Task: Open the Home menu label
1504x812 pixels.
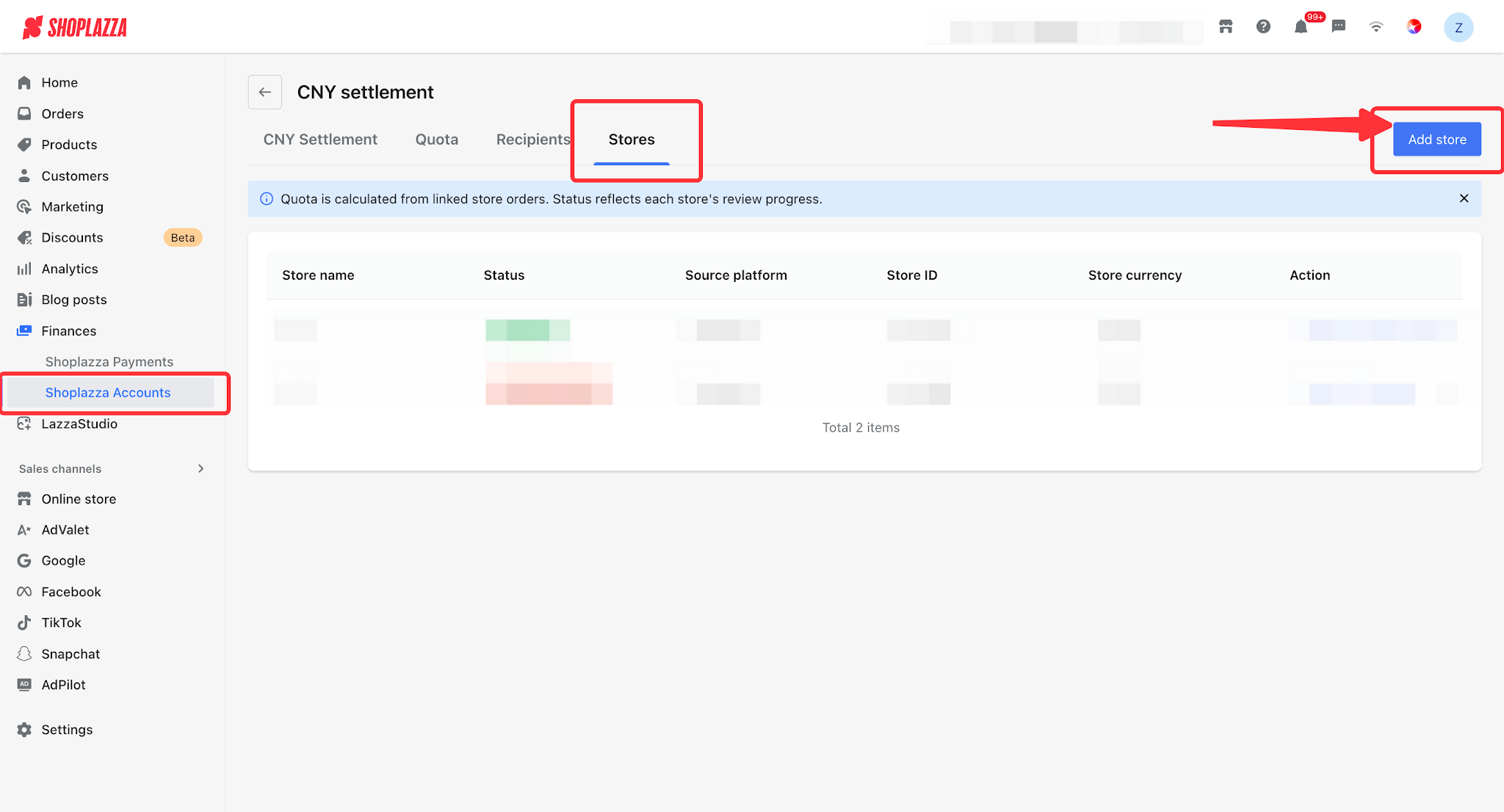Action: pos(59,83)
